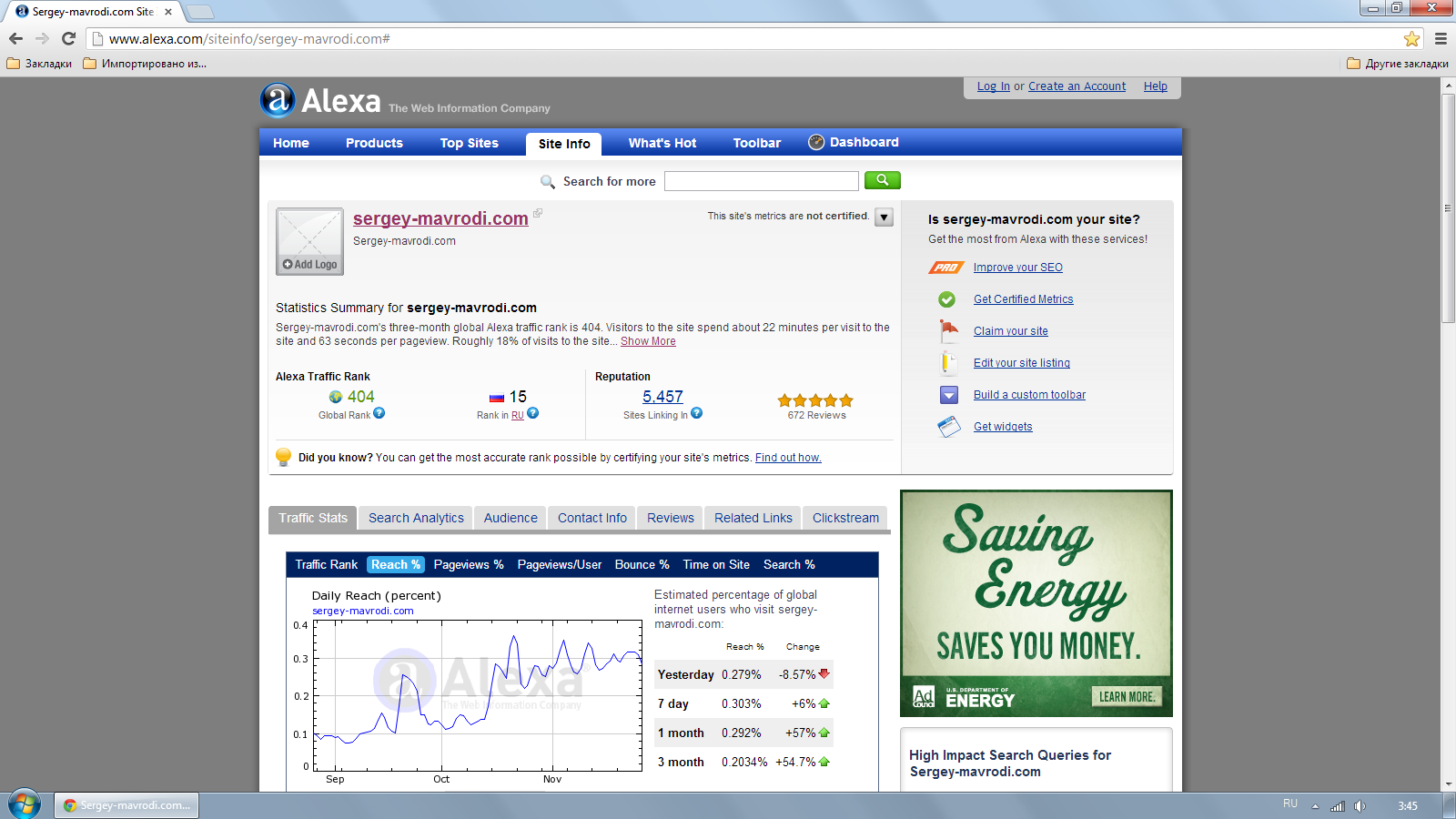Click the RU language indicator in taskbar
1456x819 pixels.
1290,804
